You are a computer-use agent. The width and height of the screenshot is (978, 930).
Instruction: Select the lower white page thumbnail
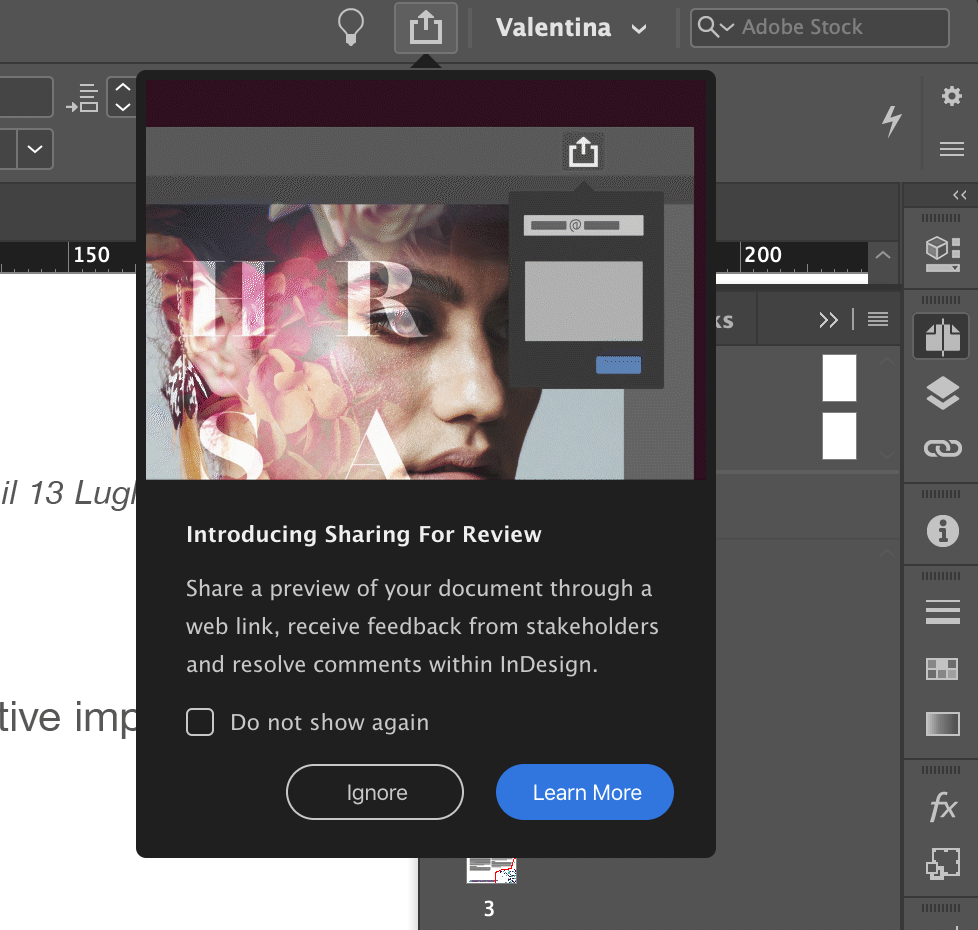(x=839, y=435)
